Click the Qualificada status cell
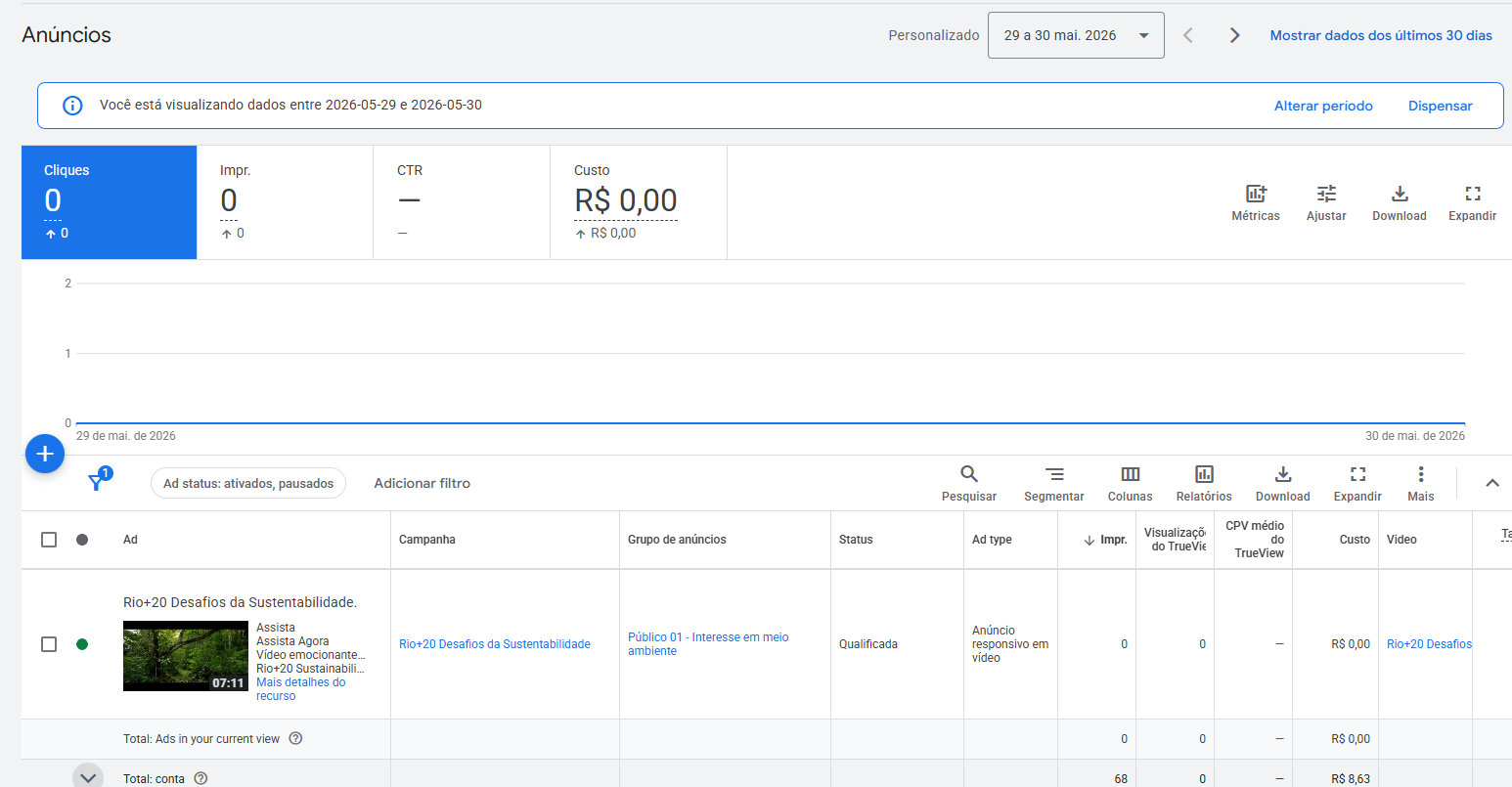 [868, 644]
